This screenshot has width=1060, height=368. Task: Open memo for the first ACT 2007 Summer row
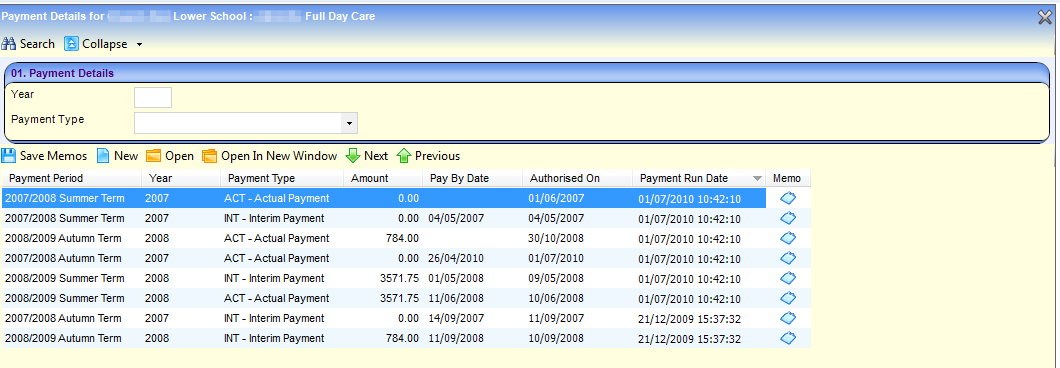click(x=788, y=198)
